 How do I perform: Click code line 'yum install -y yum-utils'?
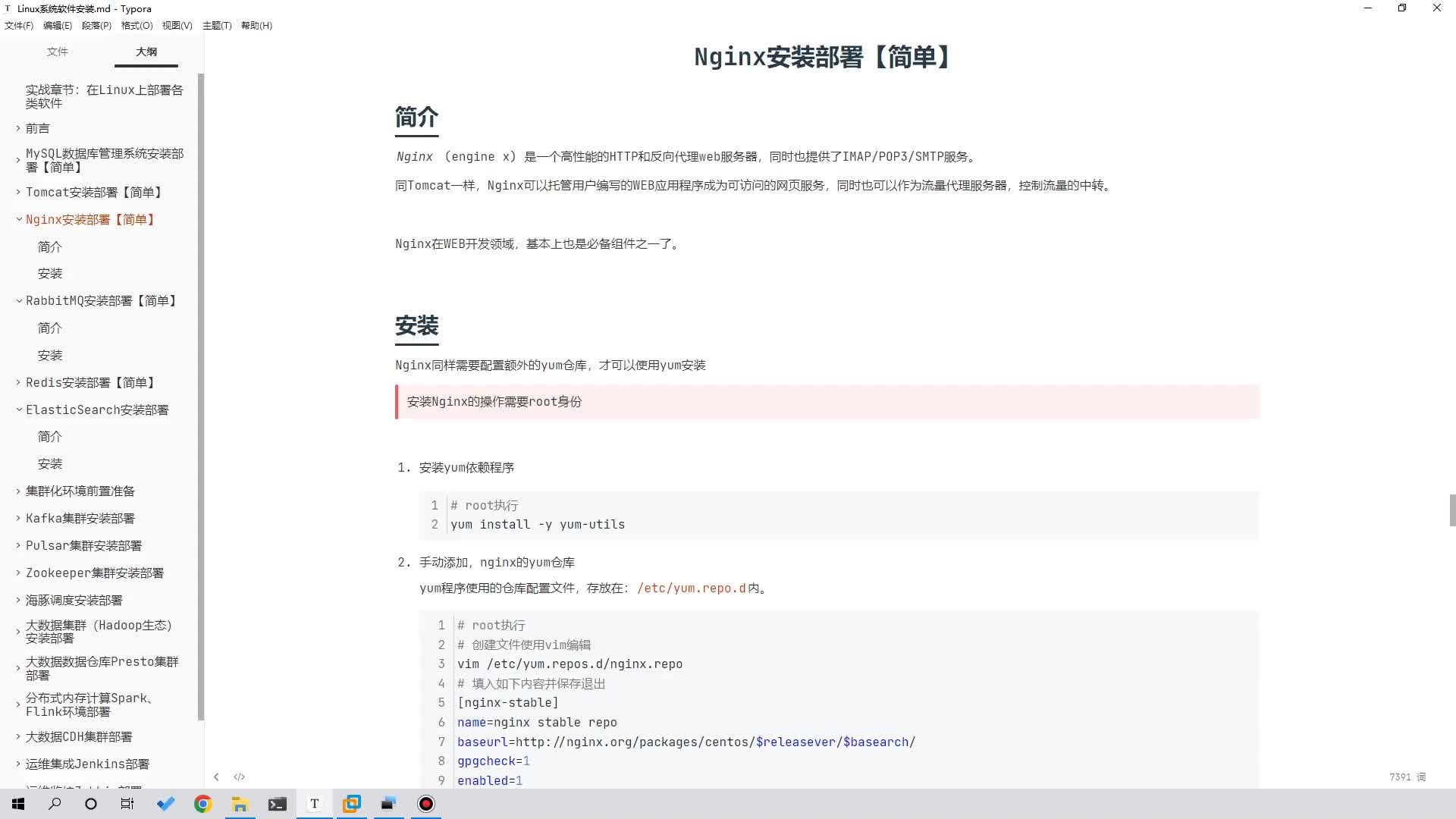point(538,525)
